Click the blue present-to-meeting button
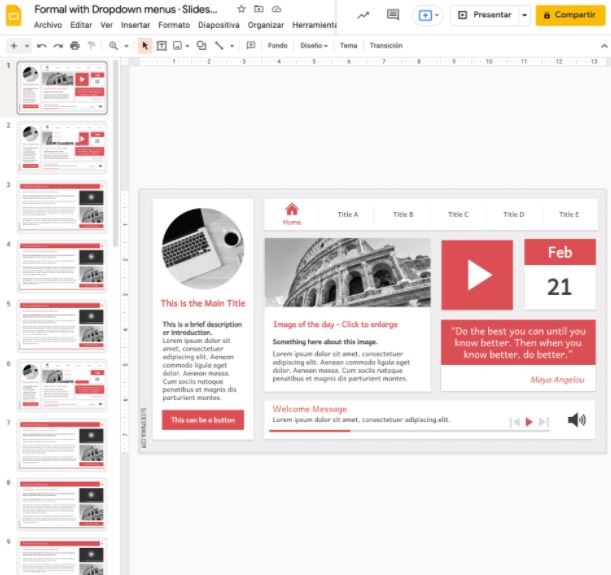 tap(428, 15)
